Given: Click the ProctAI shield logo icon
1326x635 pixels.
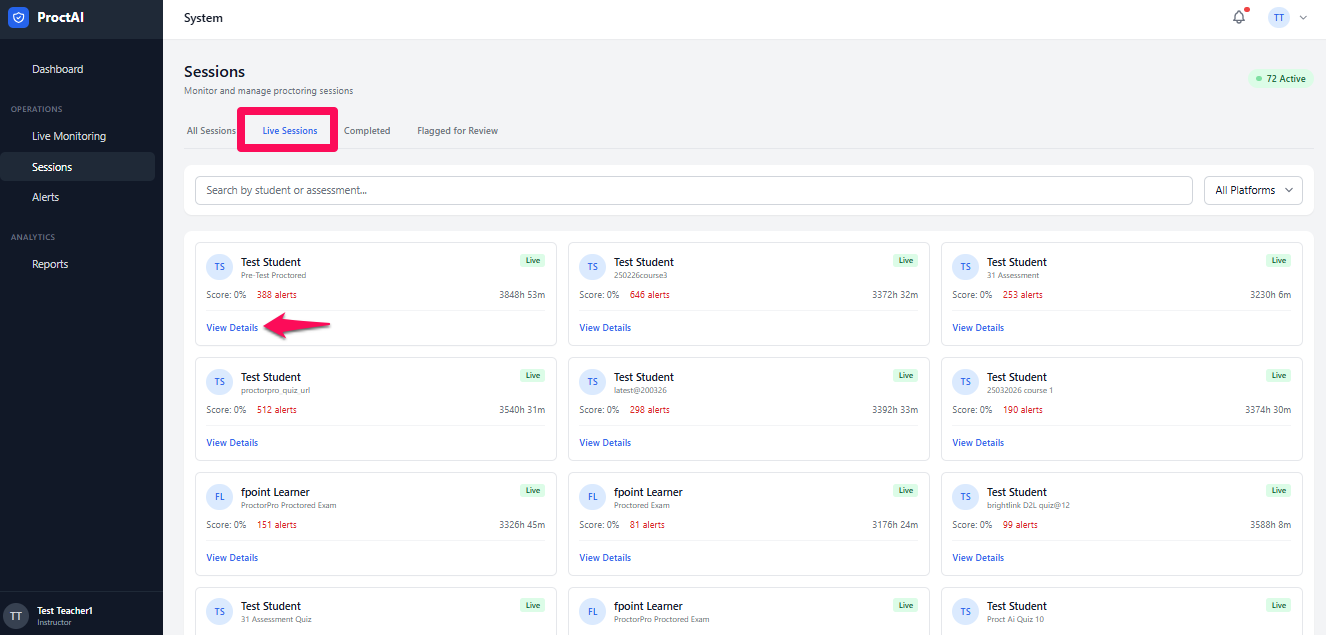Looking at the screenshot, I should [x=18, y=18].
